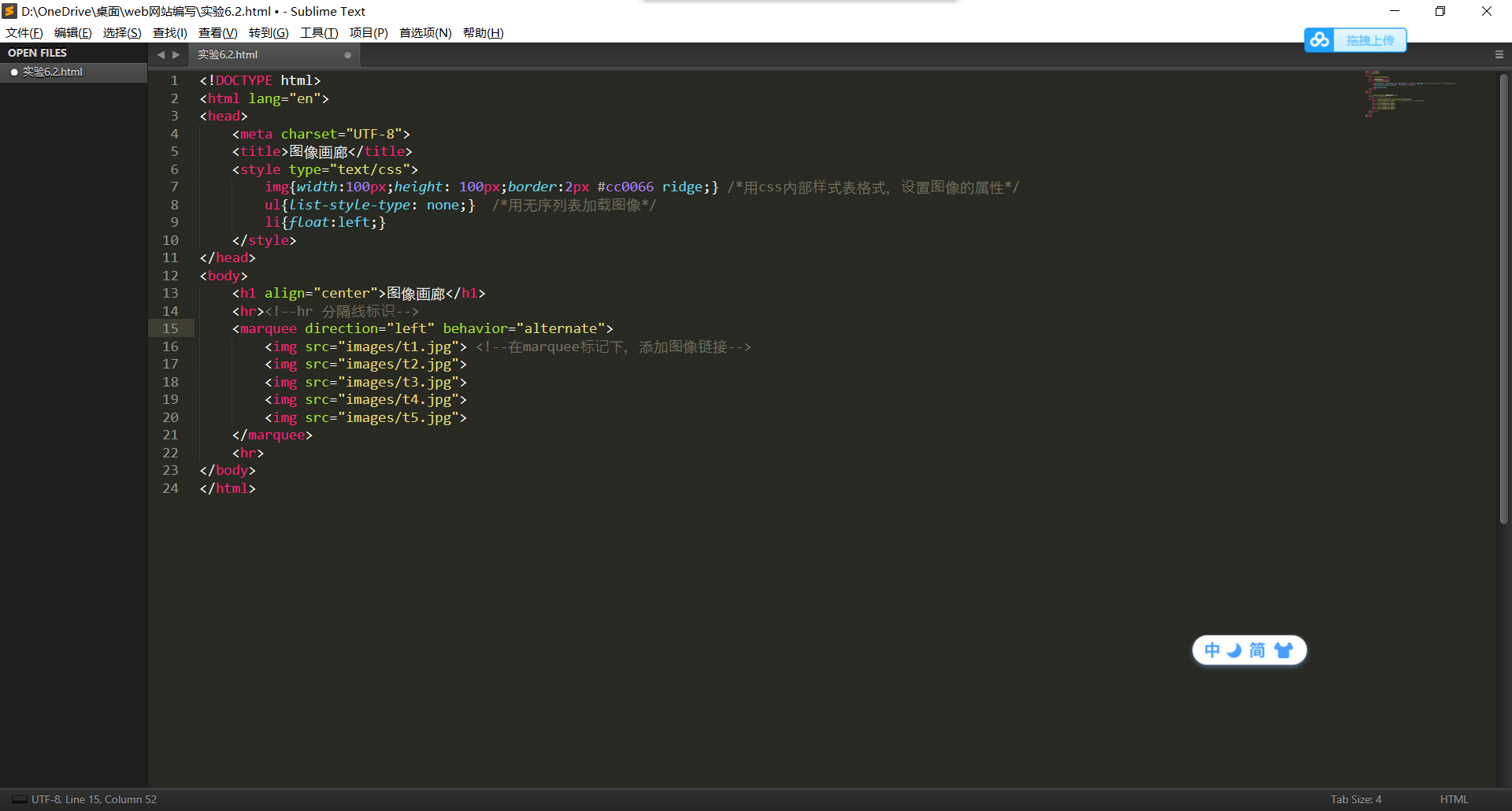Click the unsaved dot beside 实验6.2.html in sidebar
This screenshot has height=811, width=1512.
14,72
